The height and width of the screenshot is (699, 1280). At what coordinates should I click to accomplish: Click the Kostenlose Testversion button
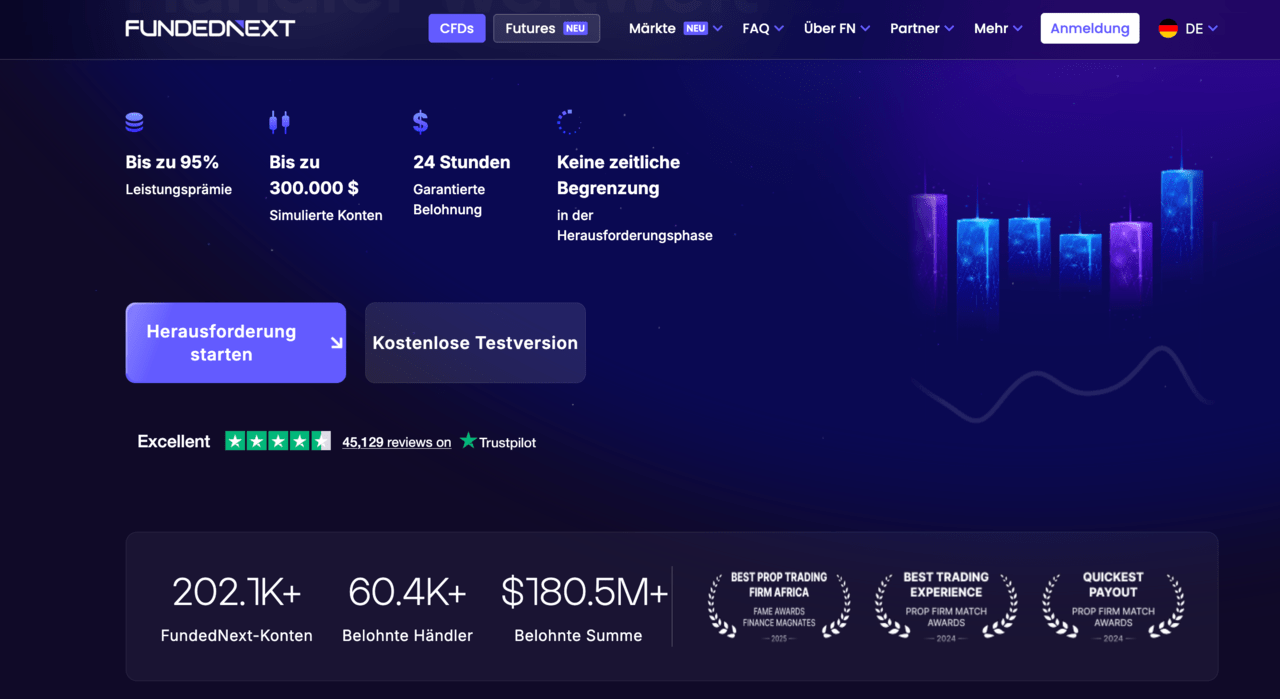475,343
